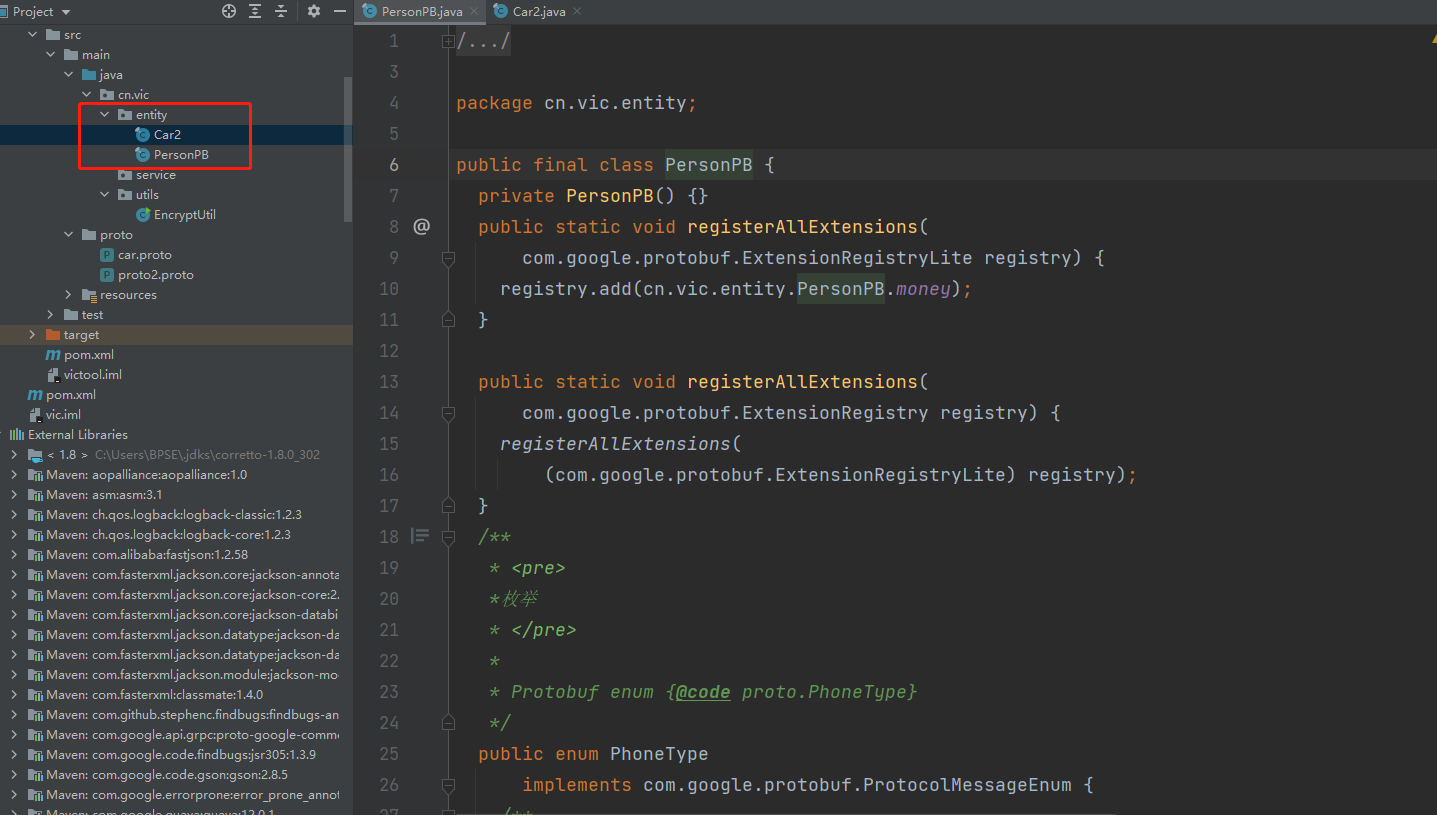Fold the Javadoc comment at line 18
This screenshot has width=1437, height=815.
click(x=448, y=537)
